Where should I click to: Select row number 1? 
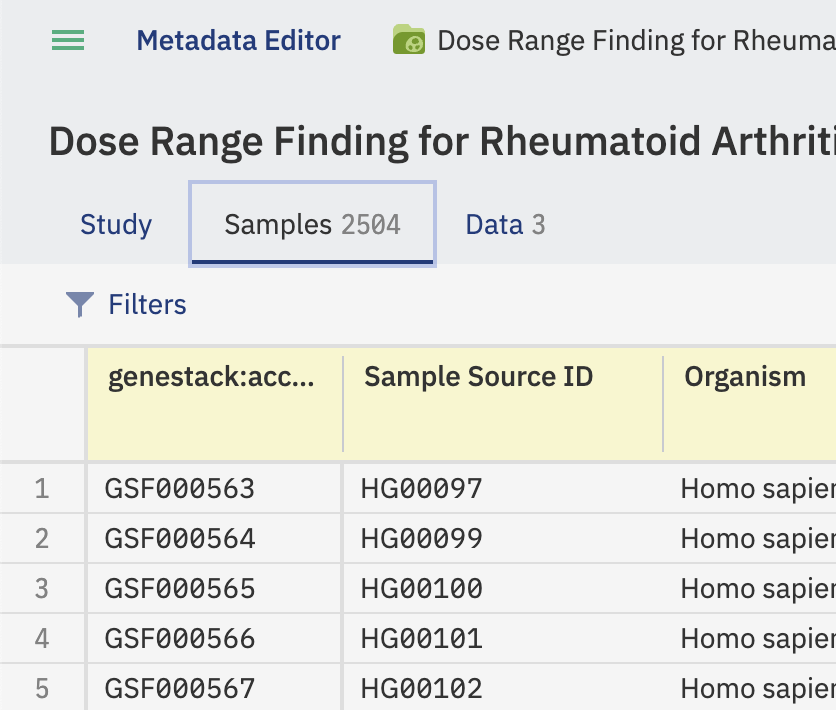(x=42, y=489)
